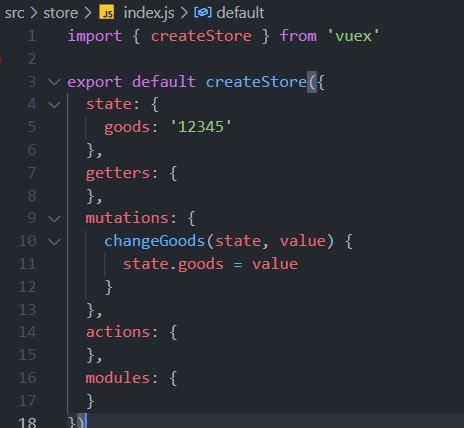Screen dimensions: 464x428
Task: Click the JS file icon in breadcrumb
Action: tap(107, 13)
